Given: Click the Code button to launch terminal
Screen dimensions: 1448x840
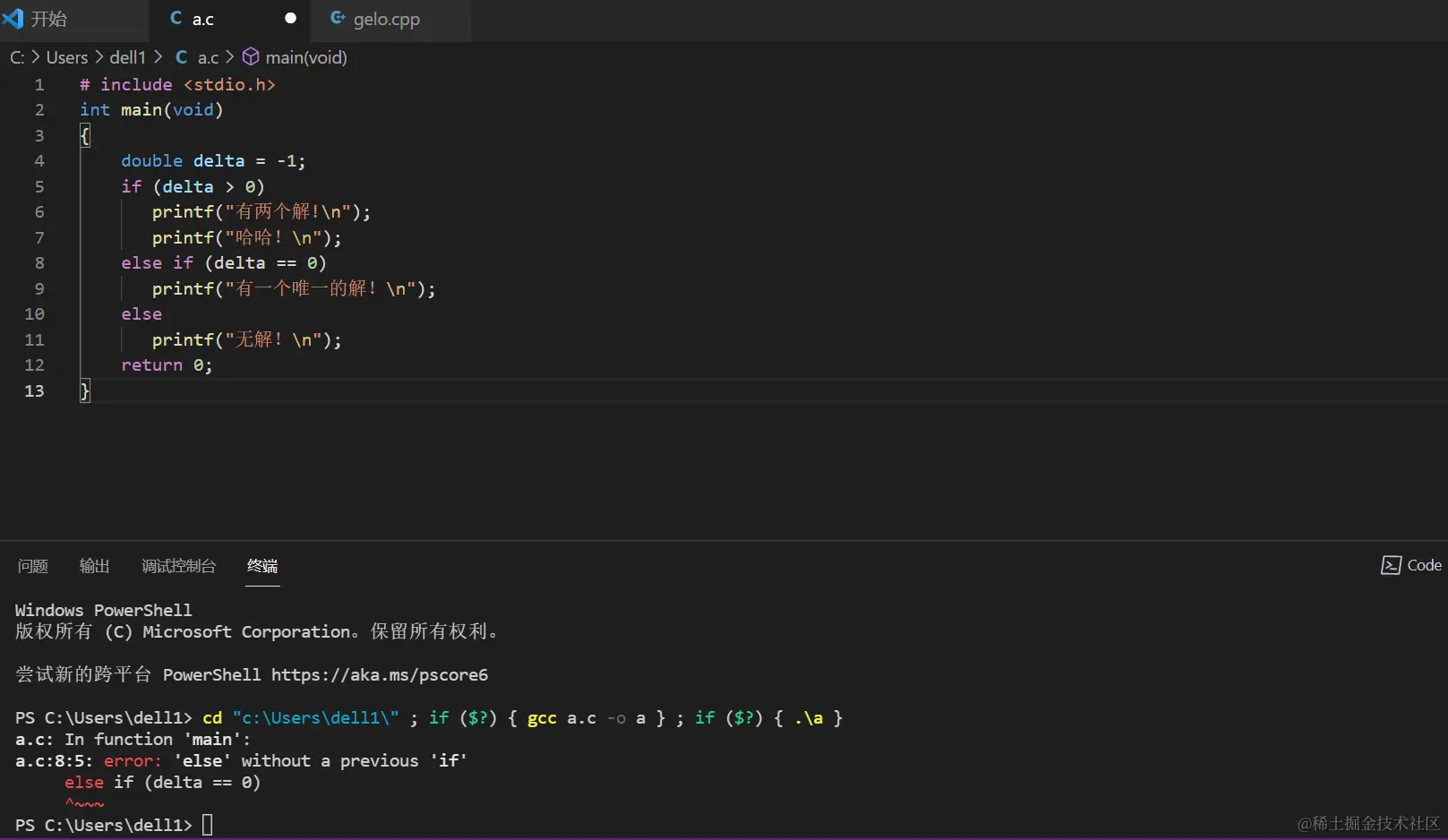Looking at the screenshot, I should click(x=1423, y=565).
